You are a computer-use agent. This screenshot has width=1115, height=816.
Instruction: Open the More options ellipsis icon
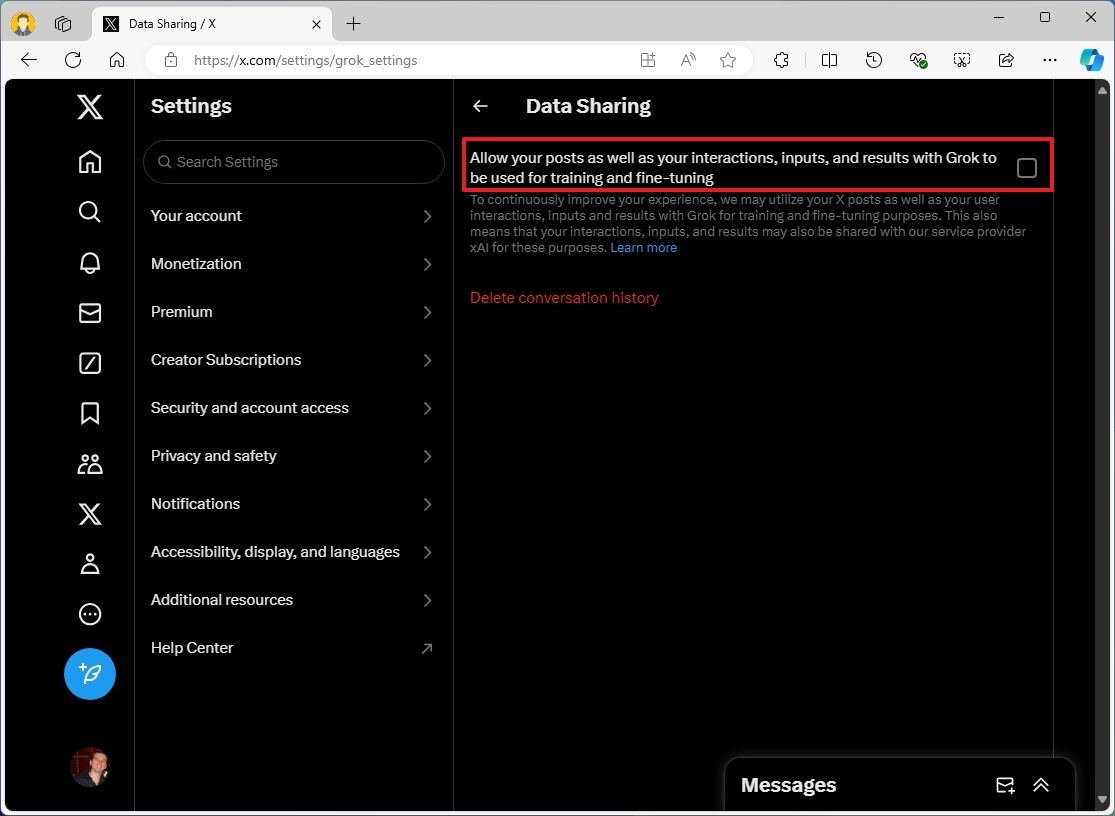coord(90,614)
